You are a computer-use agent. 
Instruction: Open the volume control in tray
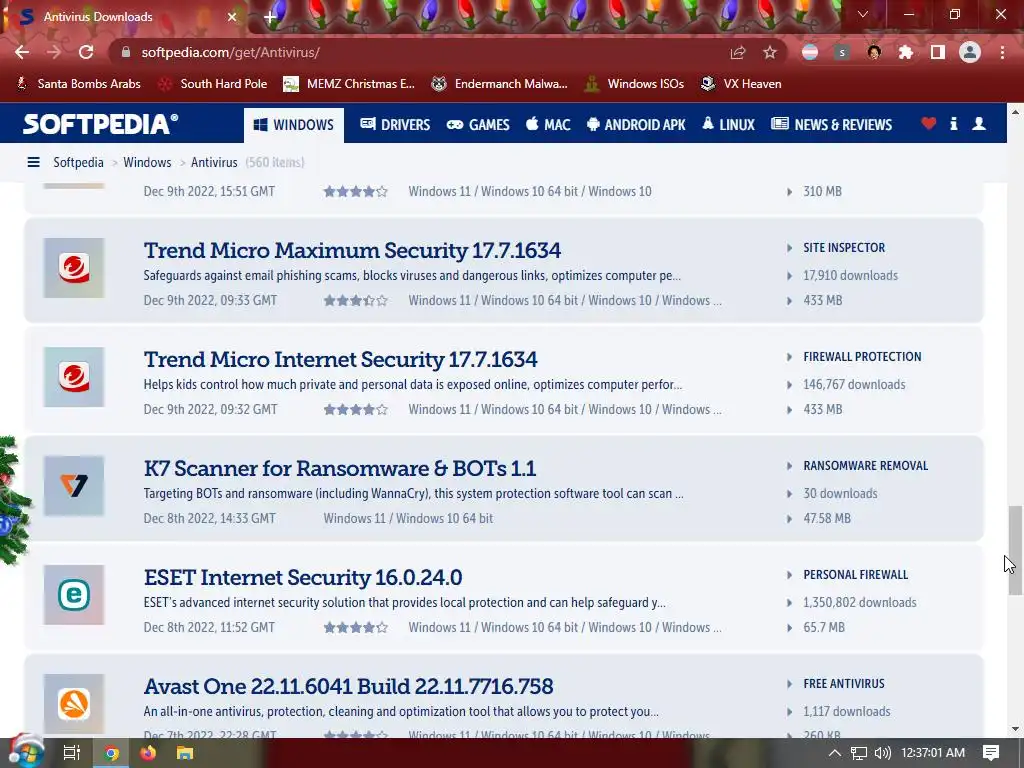[882, 753]
